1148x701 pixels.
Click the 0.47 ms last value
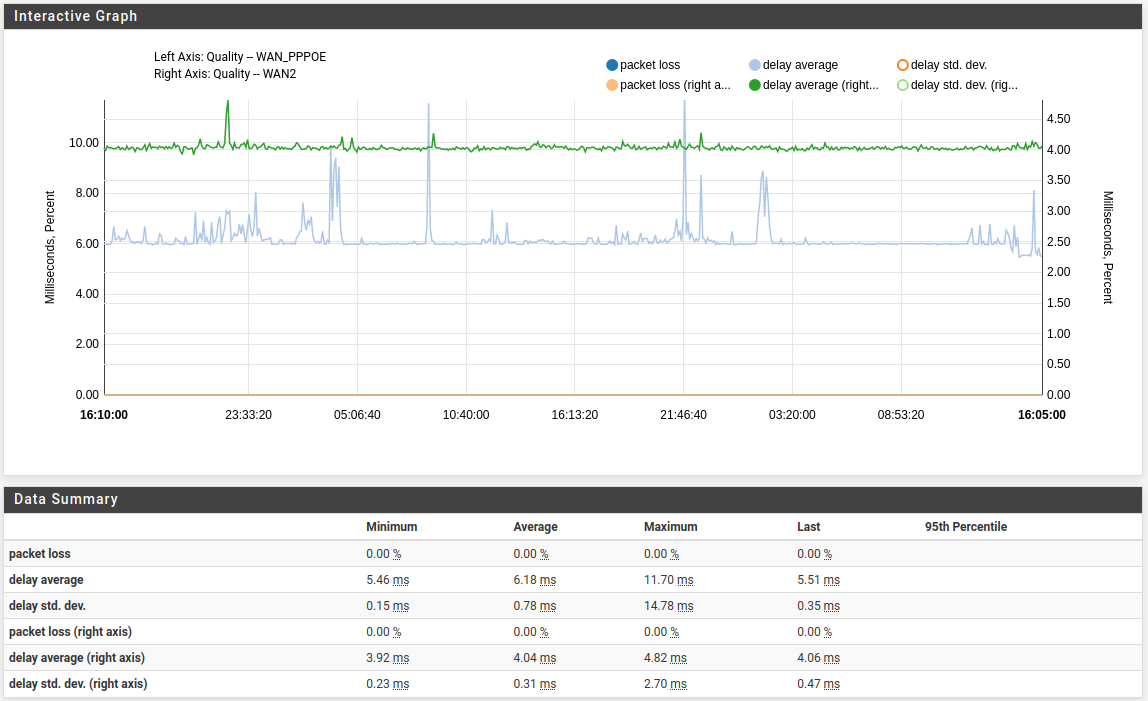[x=819, y=684]
